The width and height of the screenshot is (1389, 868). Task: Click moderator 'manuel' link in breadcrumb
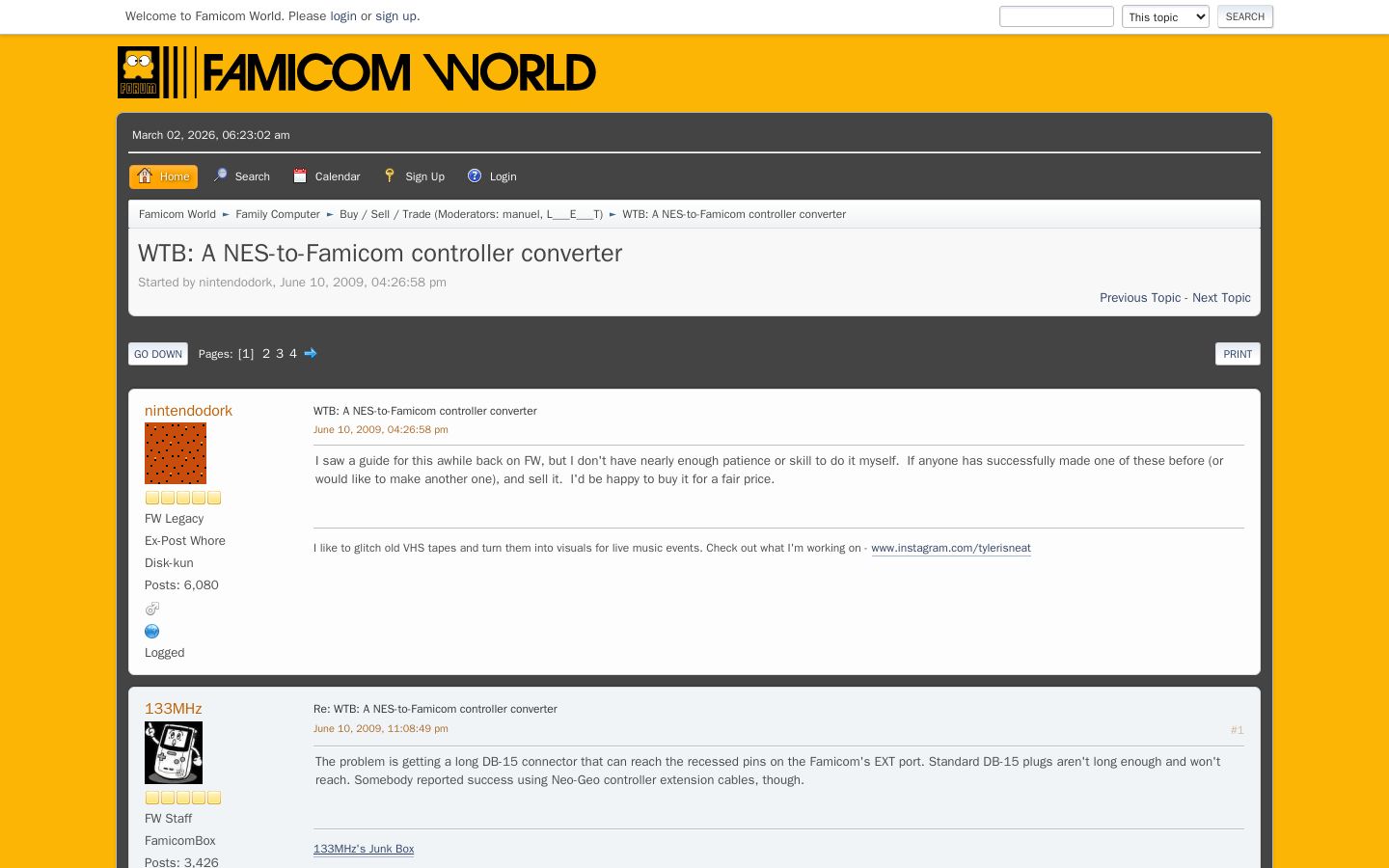(x=522, y=214)
